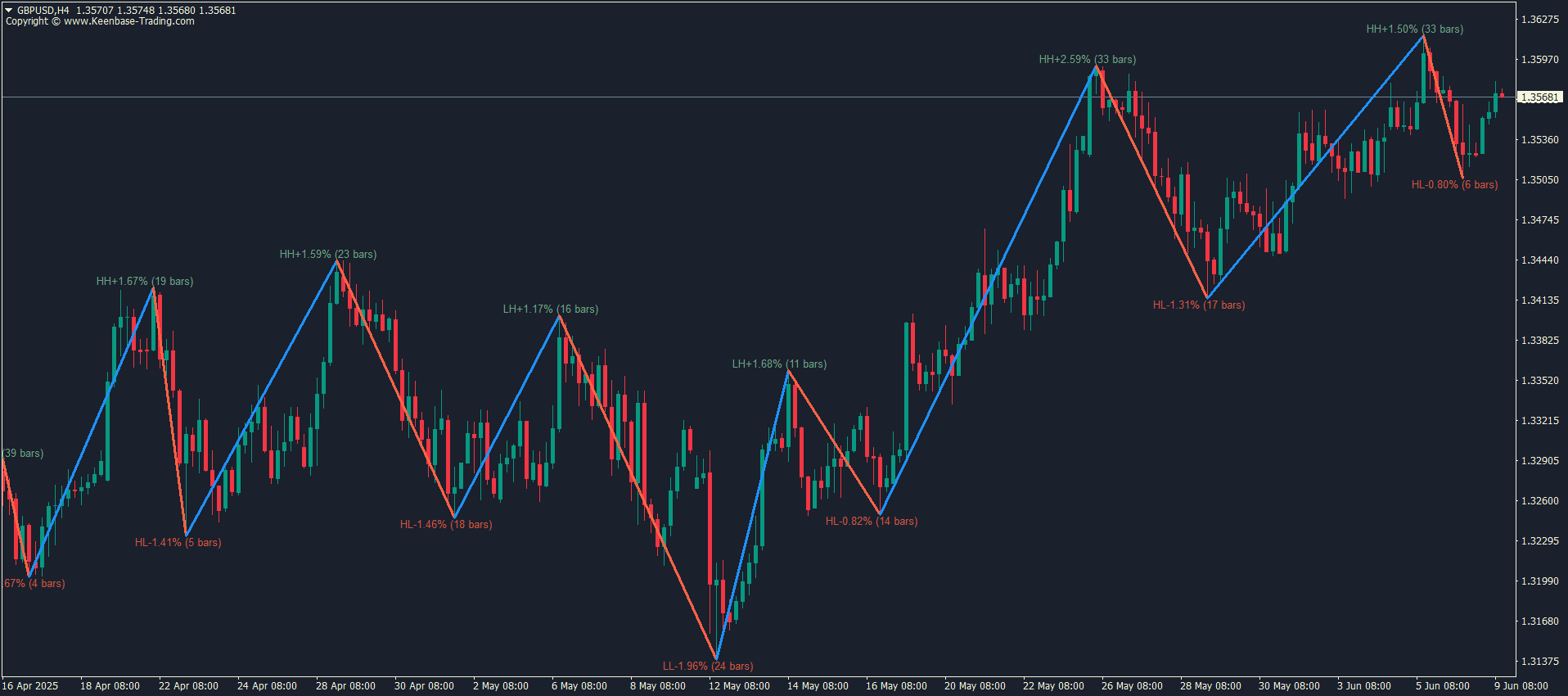Select the HH+1.50% (33 bars) label
The height and width of the screenshot is (696, 1568).
pos(1415,29)
